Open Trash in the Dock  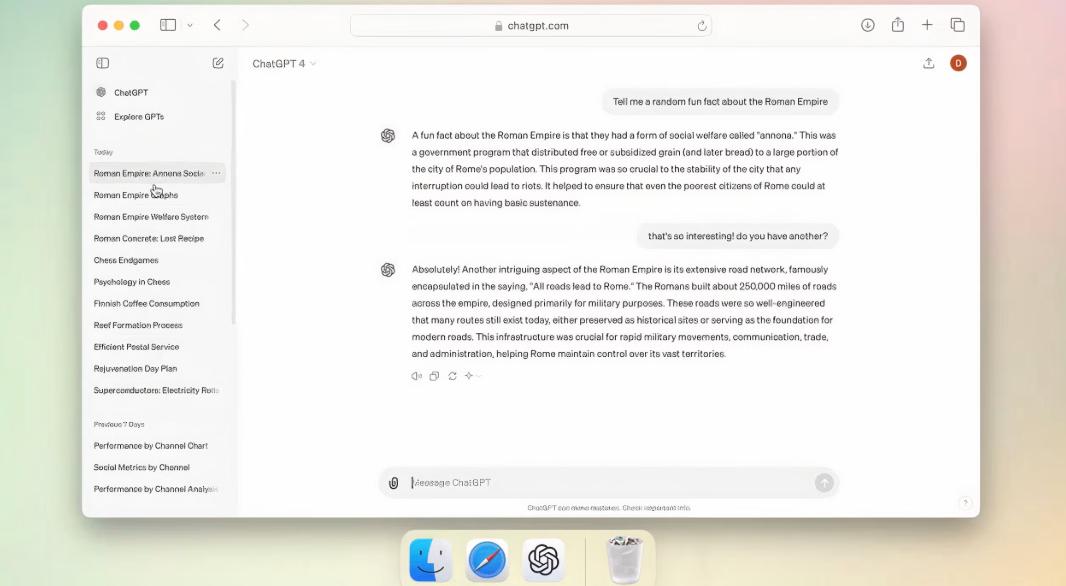click(624, 560)
